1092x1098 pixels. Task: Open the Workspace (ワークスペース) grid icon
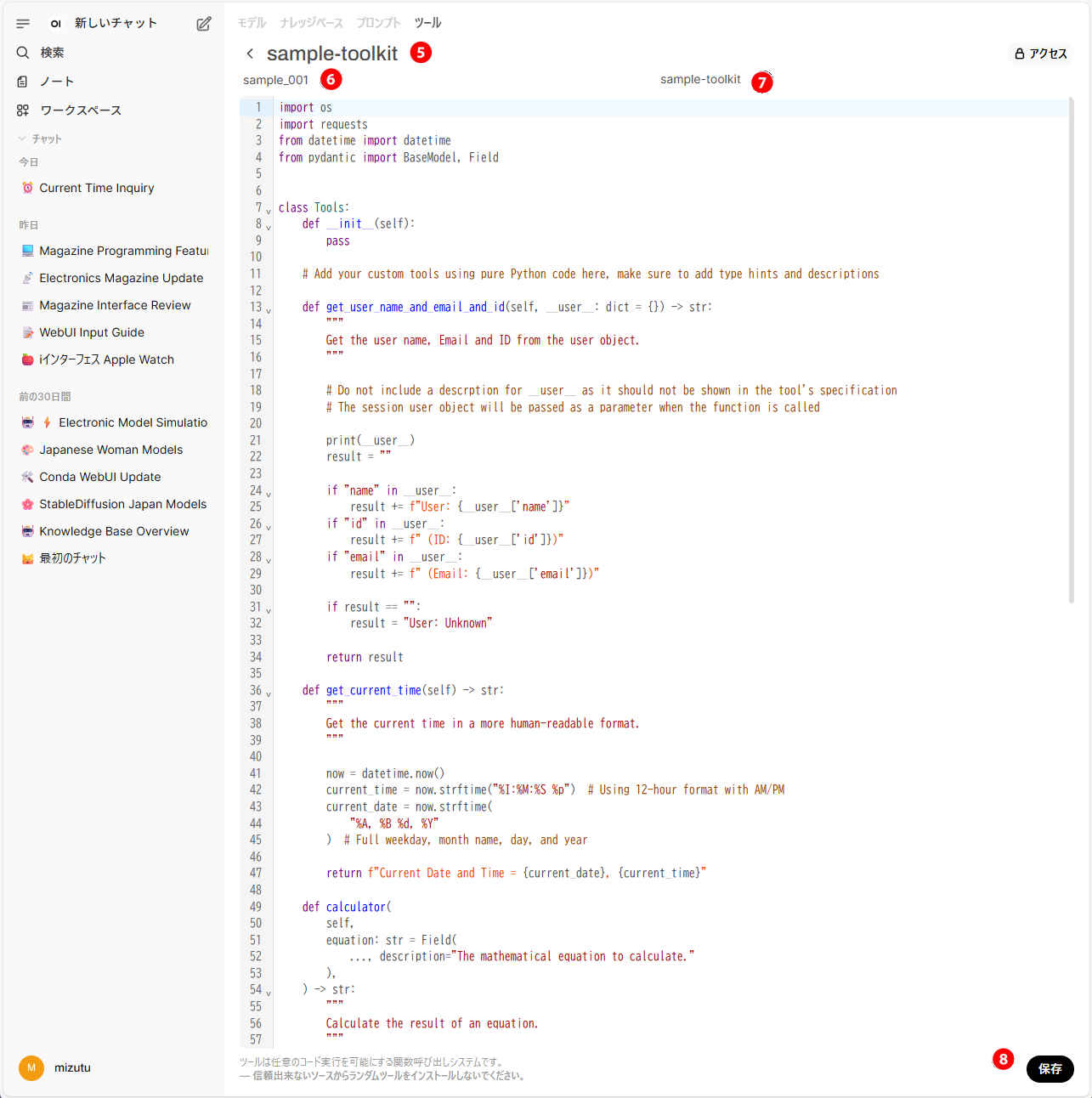tap(23, 110)
